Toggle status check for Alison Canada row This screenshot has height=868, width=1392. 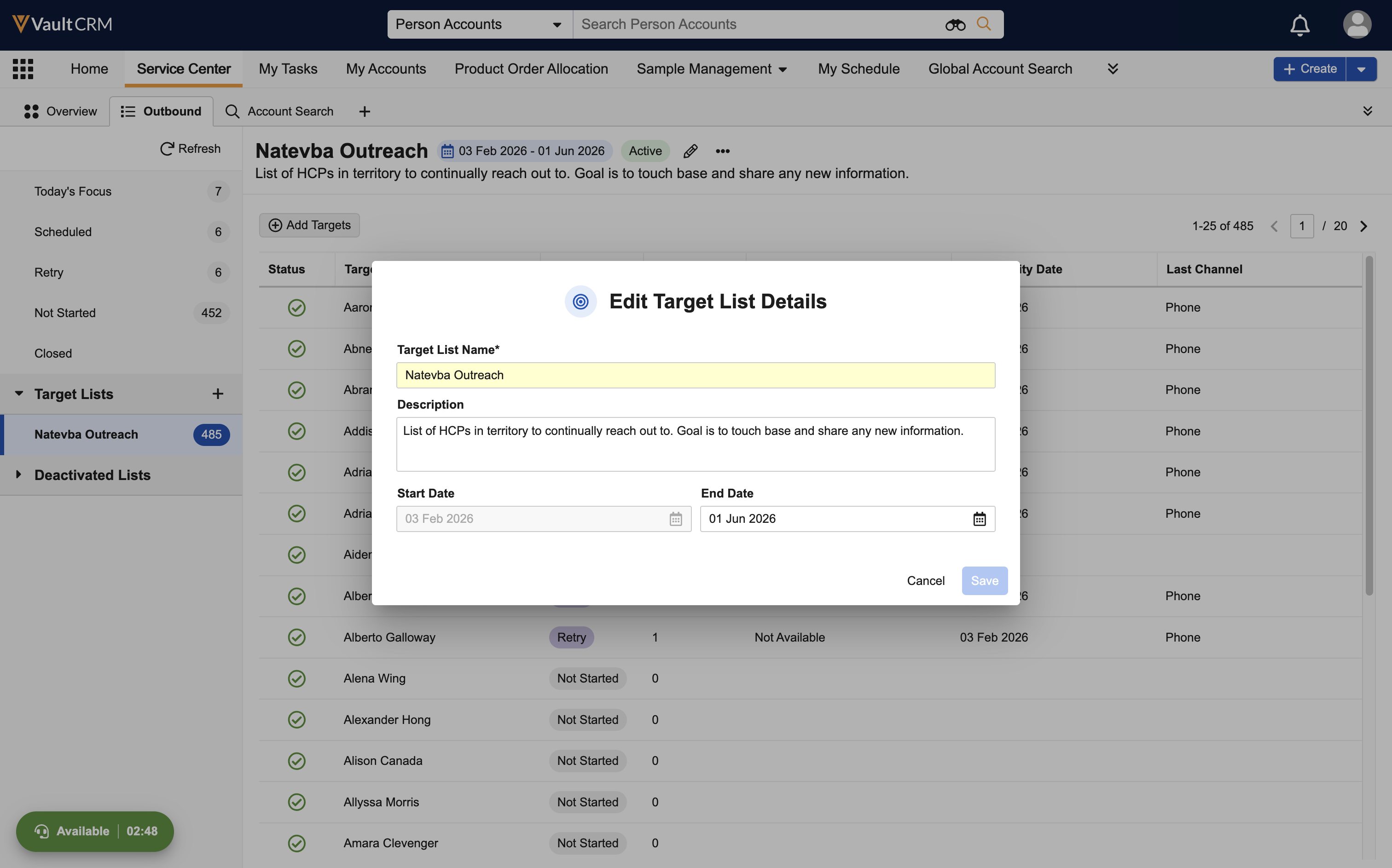pyautogui.click(x=297, y=761)
